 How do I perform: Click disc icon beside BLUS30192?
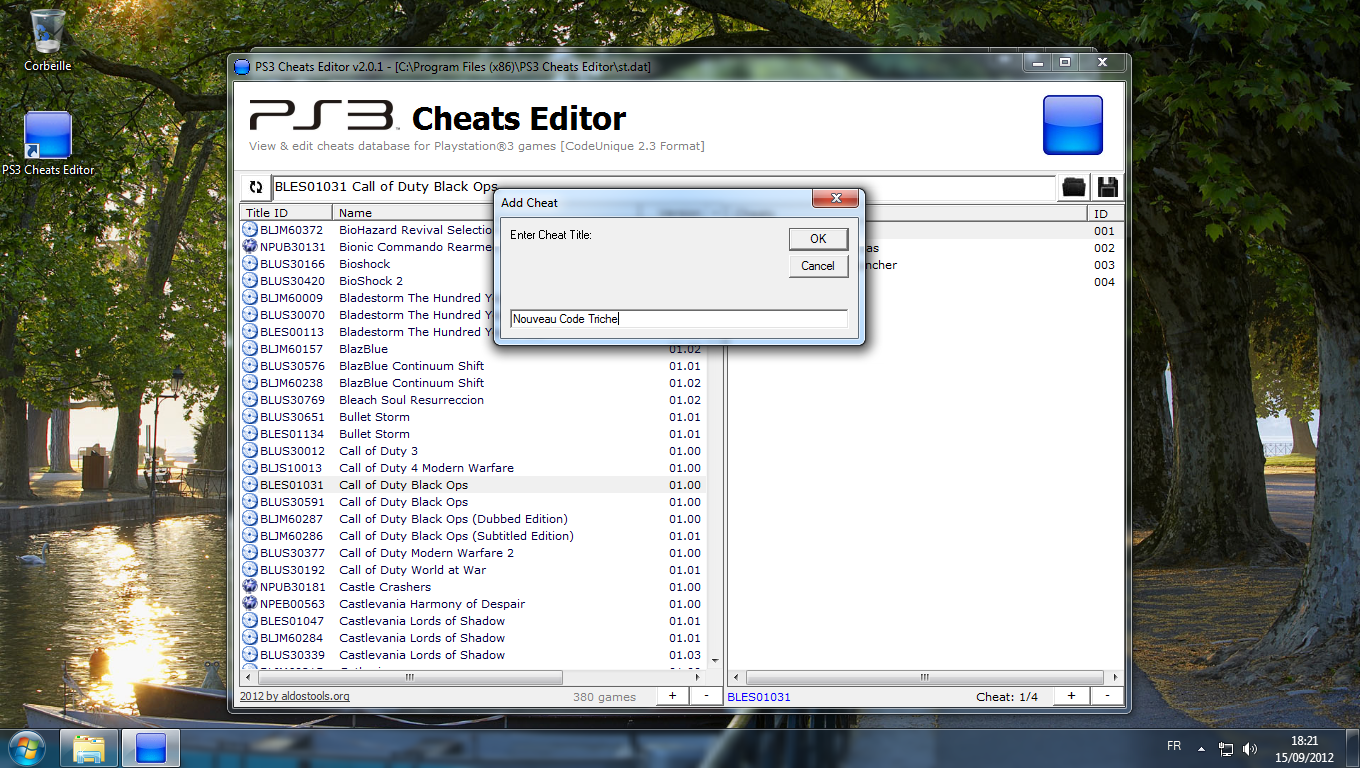[250, 570]
